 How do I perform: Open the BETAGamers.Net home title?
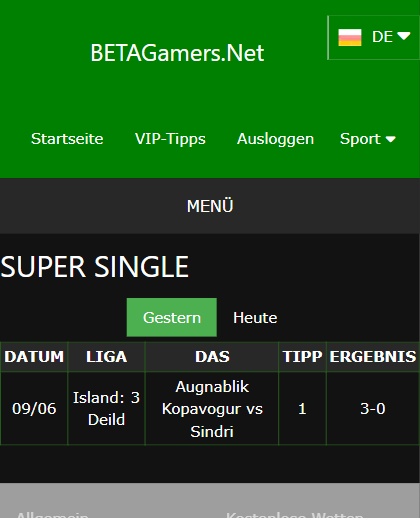coord(177,53)
